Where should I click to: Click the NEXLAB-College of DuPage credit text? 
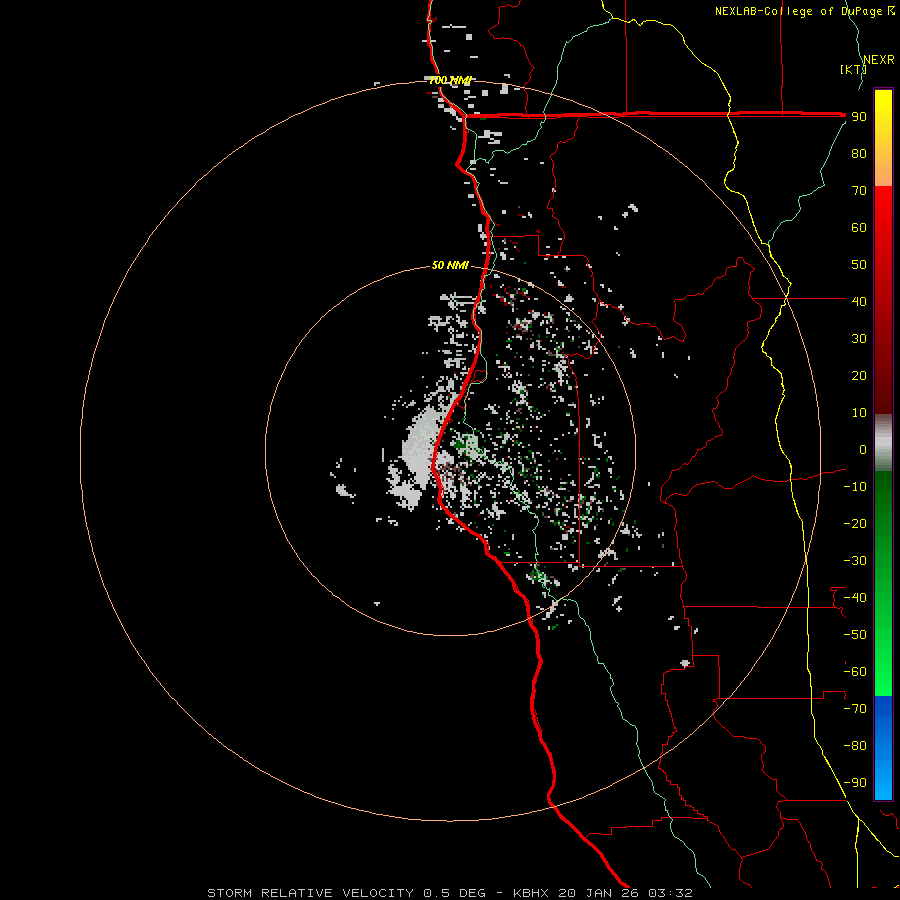click(x=805, y=11)
